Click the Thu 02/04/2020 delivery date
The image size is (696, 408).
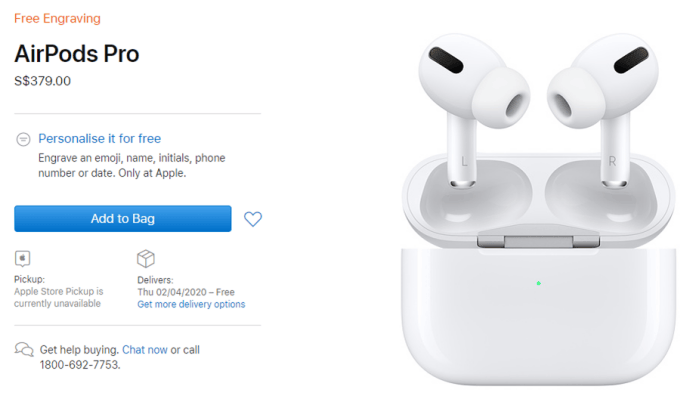tap(172, 292)
